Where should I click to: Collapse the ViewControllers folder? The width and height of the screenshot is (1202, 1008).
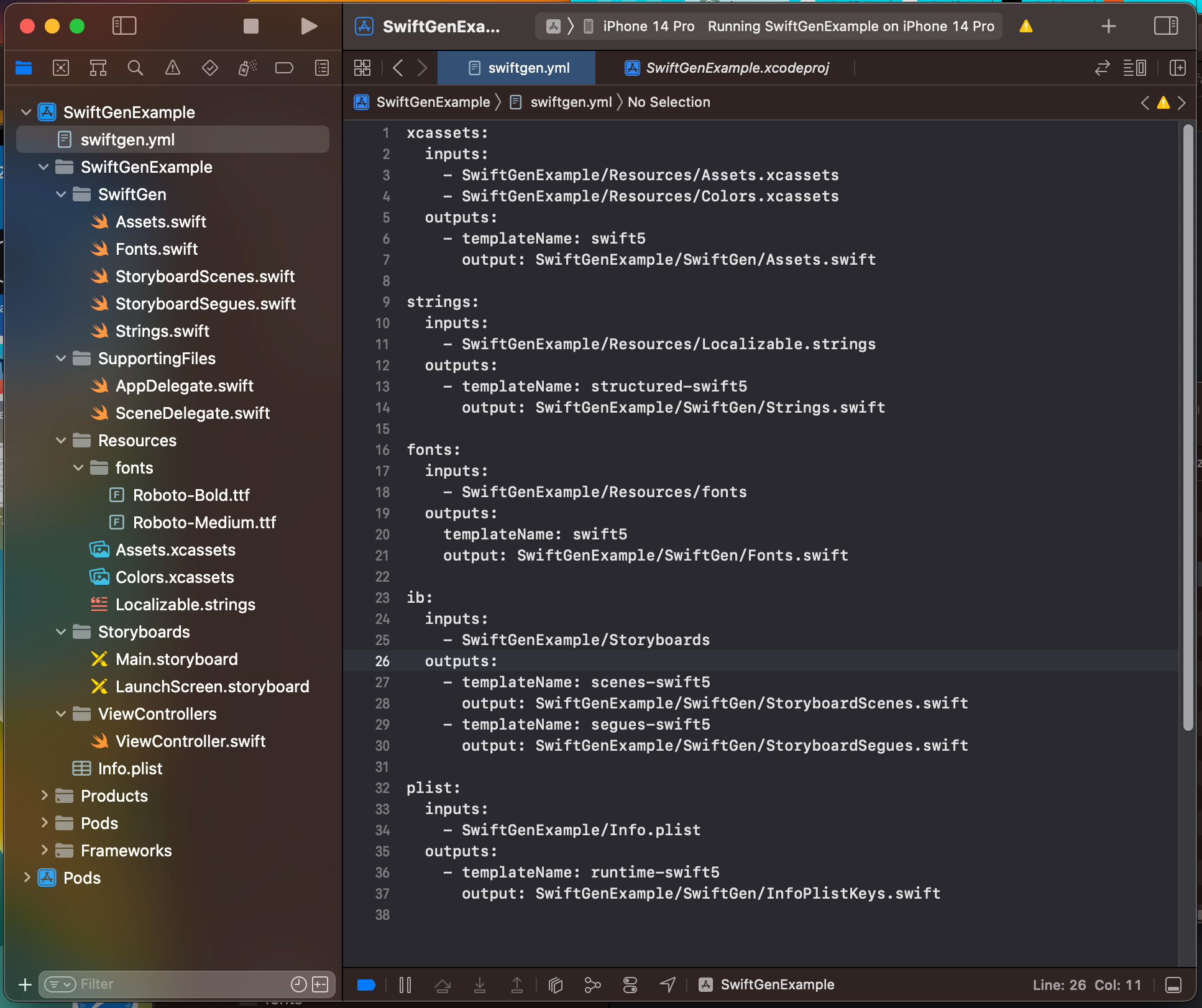(61, 714)
